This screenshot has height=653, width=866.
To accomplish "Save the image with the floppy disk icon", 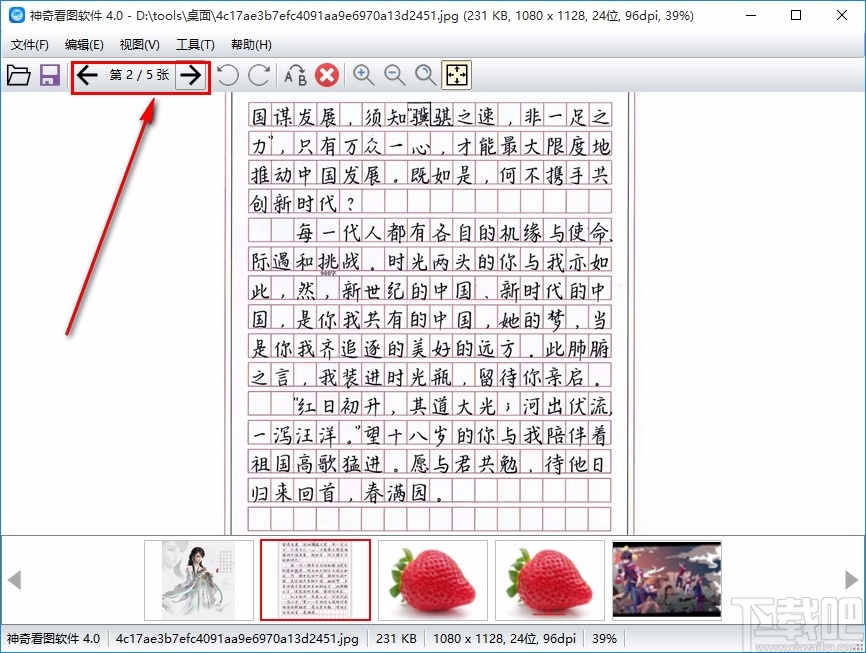I will (x=50, y=75).
